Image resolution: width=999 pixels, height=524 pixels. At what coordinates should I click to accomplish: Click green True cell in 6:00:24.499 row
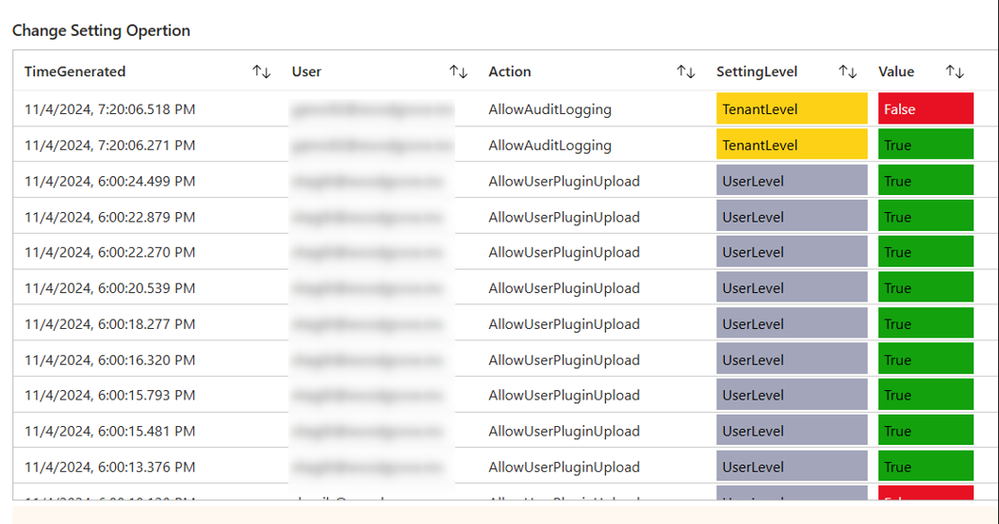coord(926,180)
